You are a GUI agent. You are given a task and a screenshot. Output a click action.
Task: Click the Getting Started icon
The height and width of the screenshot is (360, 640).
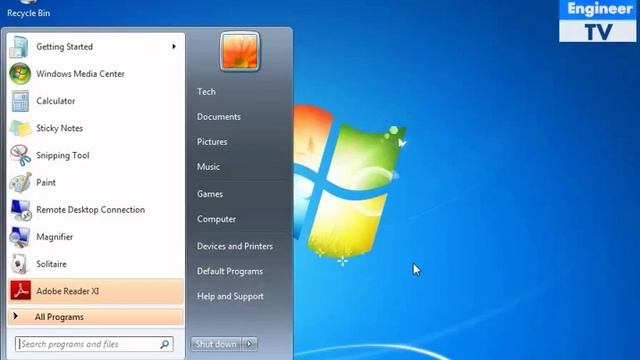[19, 47]
